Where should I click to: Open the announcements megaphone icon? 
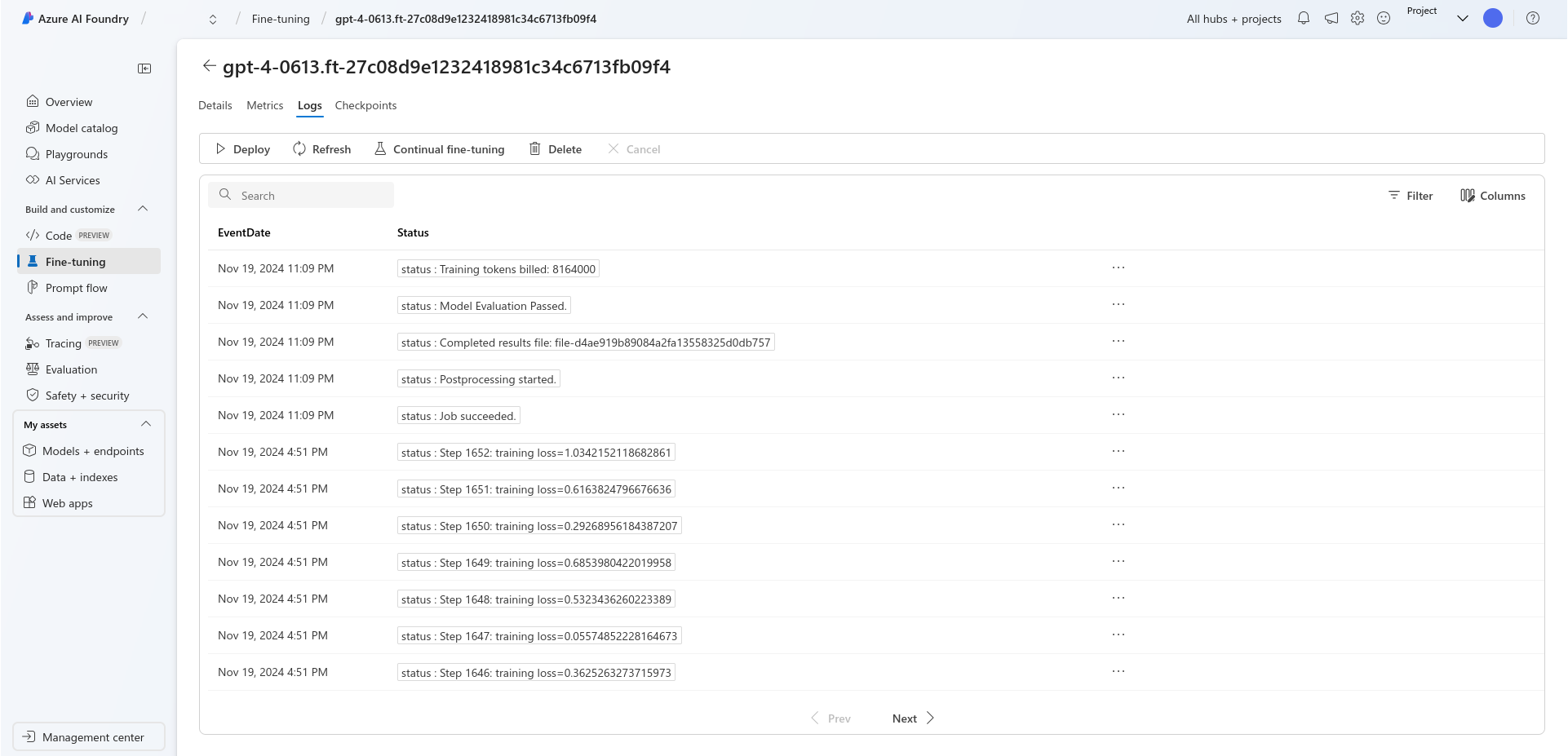coord(1331,18)
